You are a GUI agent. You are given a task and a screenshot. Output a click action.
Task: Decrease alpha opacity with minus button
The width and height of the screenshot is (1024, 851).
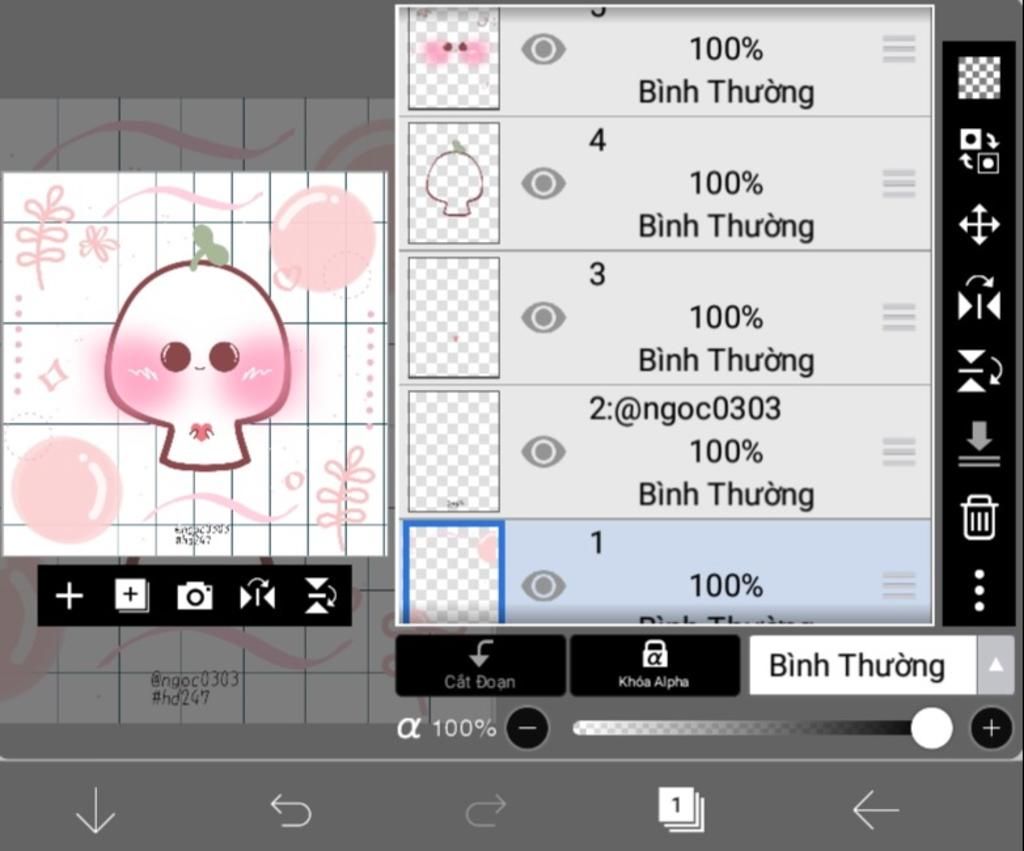528,728
